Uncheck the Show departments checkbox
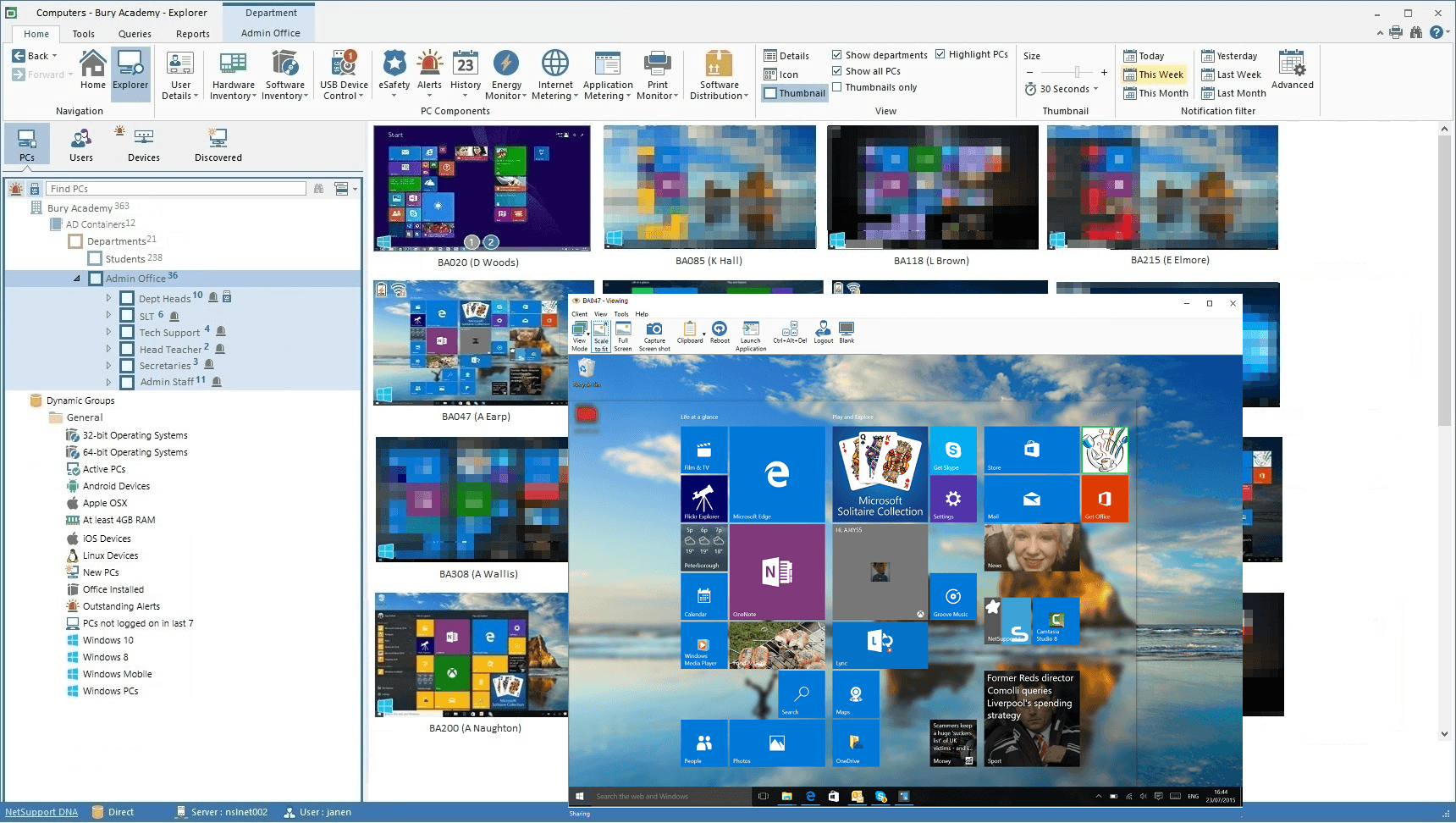This screenshot has width=1456, height=823. point(837,55)
